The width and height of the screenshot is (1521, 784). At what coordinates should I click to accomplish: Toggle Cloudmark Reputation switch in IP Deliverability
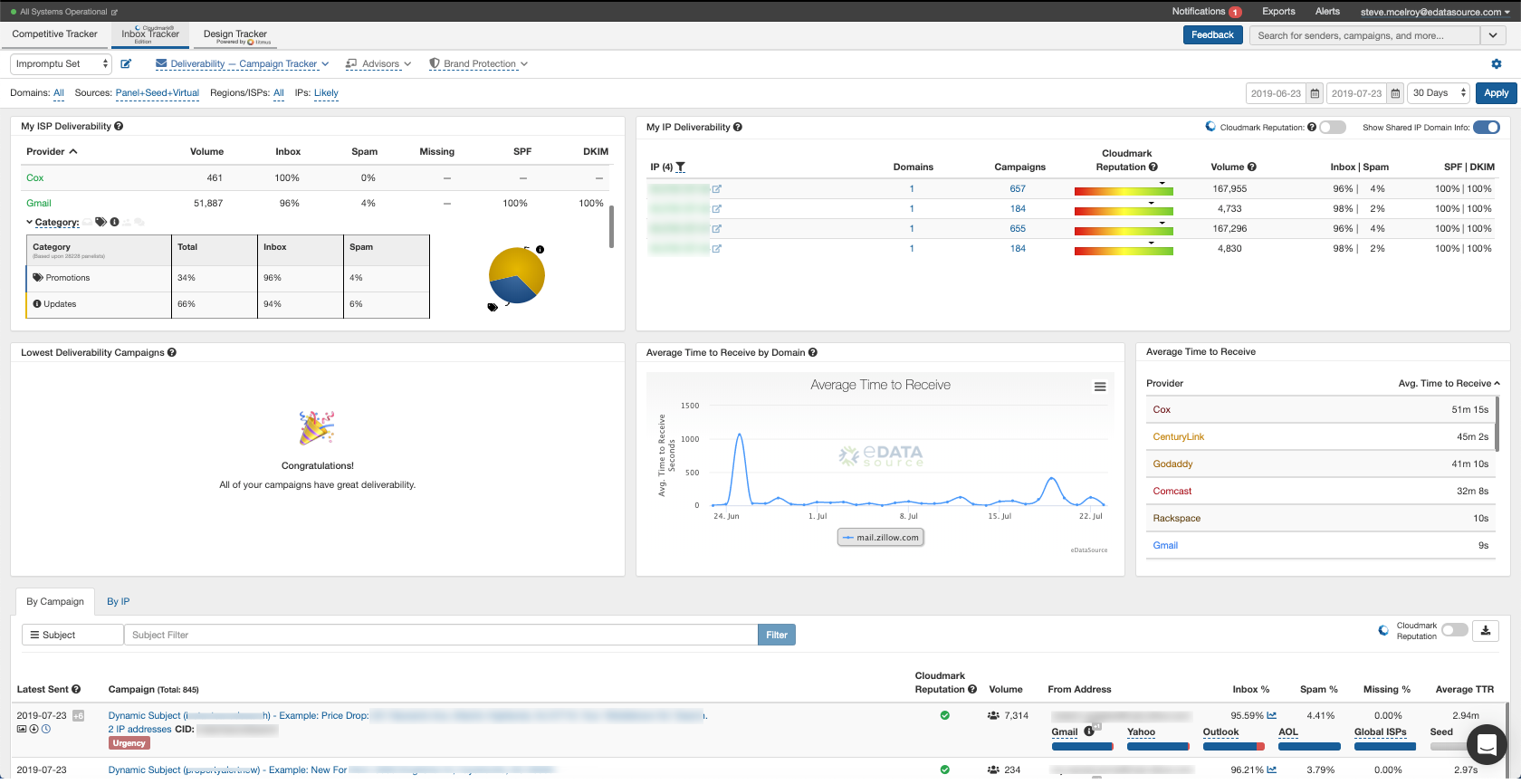(x=1333, y=128)
